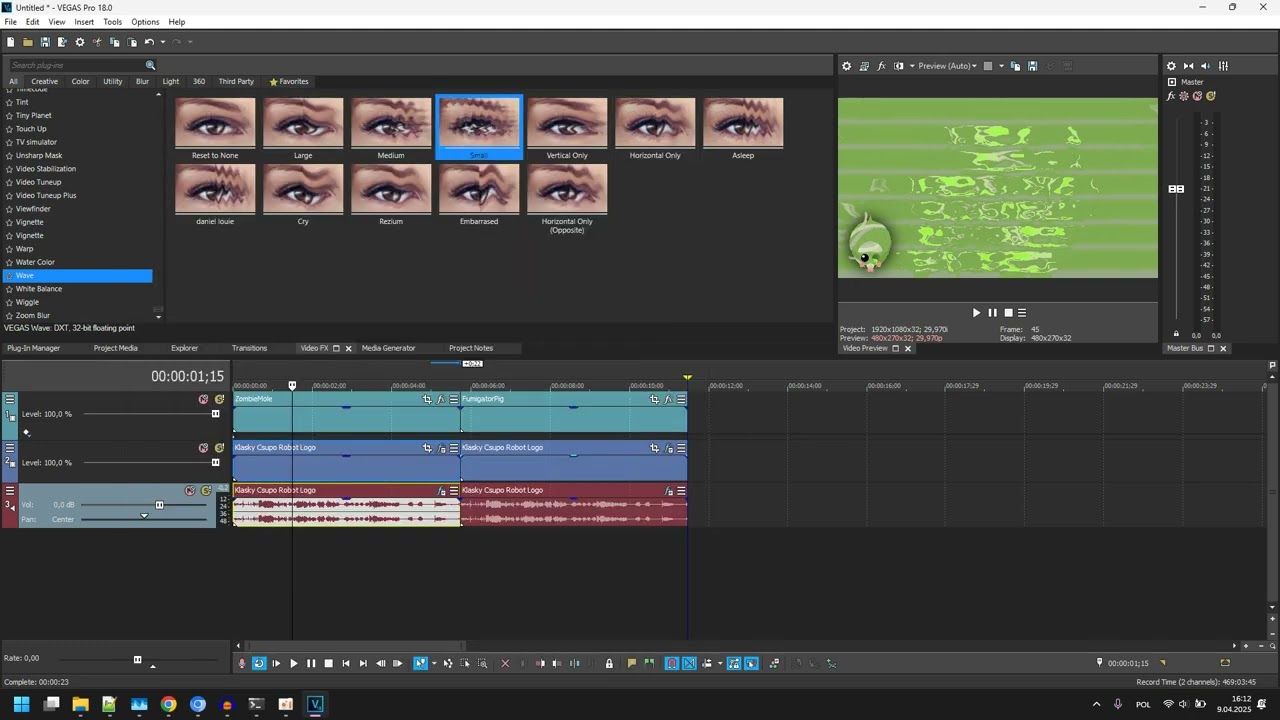Viewport: 1280px width, 720px height.
Task: Switch to the Transitions tab
Action: click(249, 348)
